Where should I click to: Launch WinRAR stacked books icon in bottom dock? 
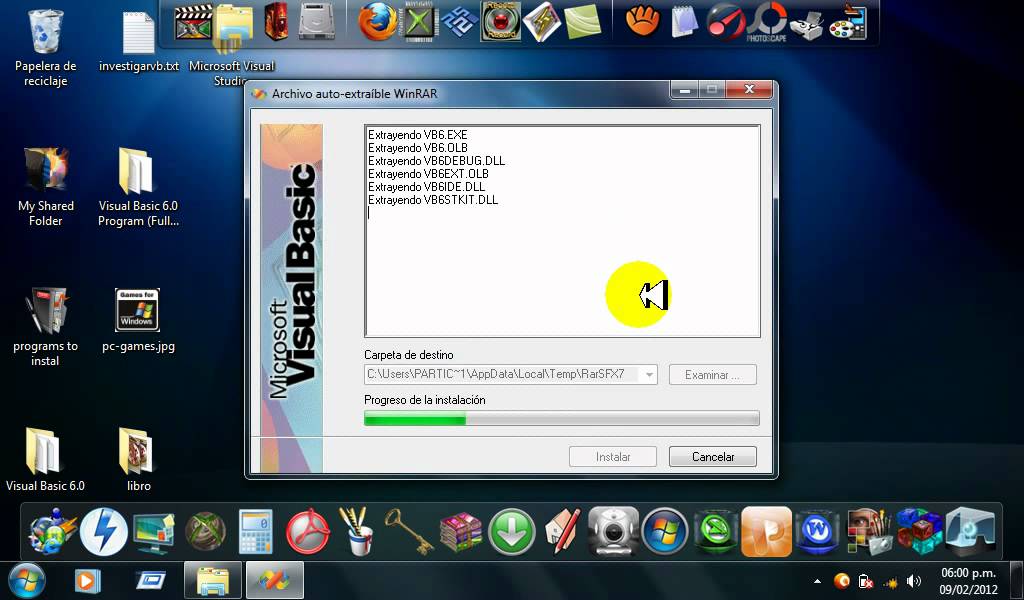coord(460,531)
